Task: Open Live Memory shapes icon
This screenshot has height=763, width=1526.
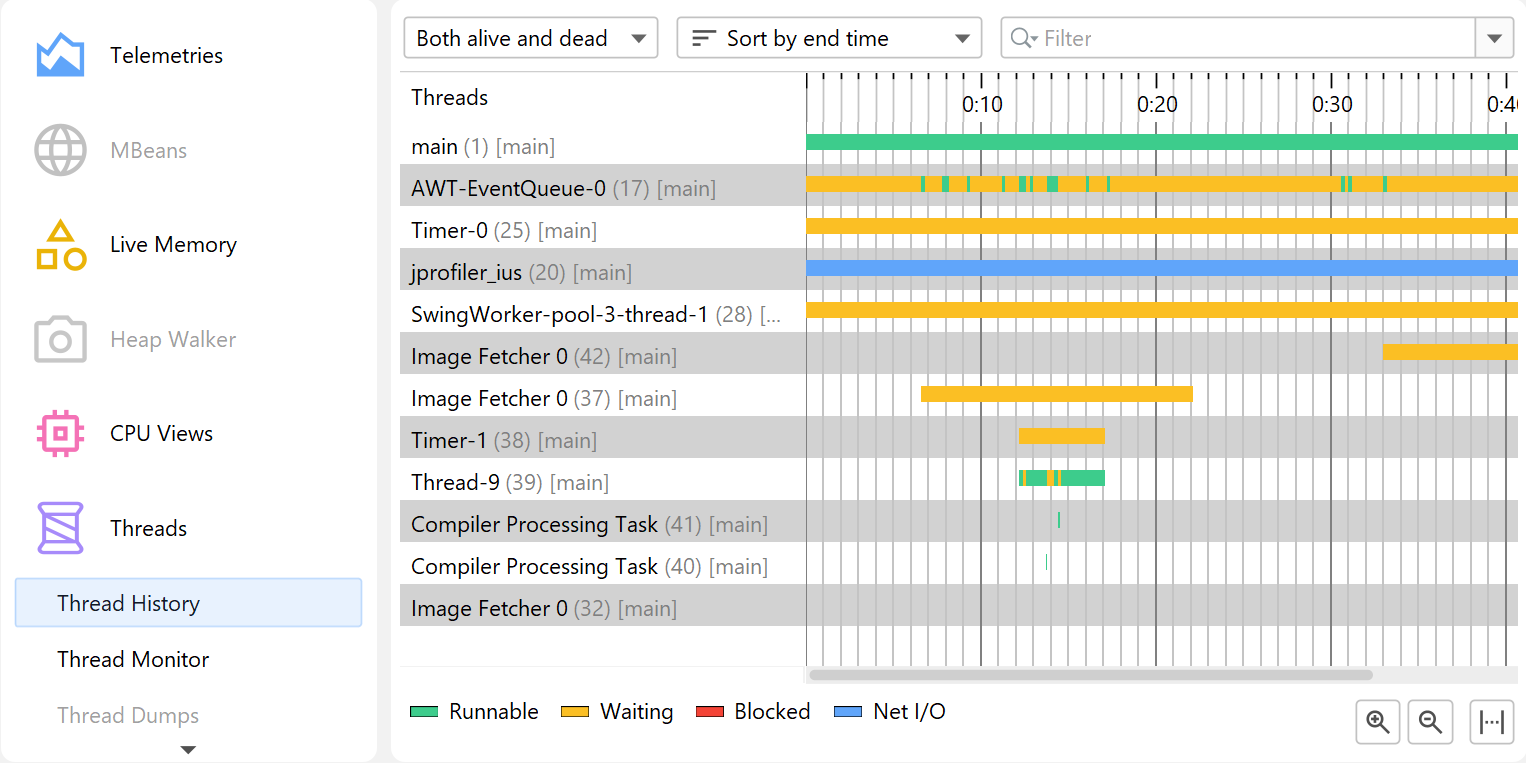Action: [x=60, y=245]
